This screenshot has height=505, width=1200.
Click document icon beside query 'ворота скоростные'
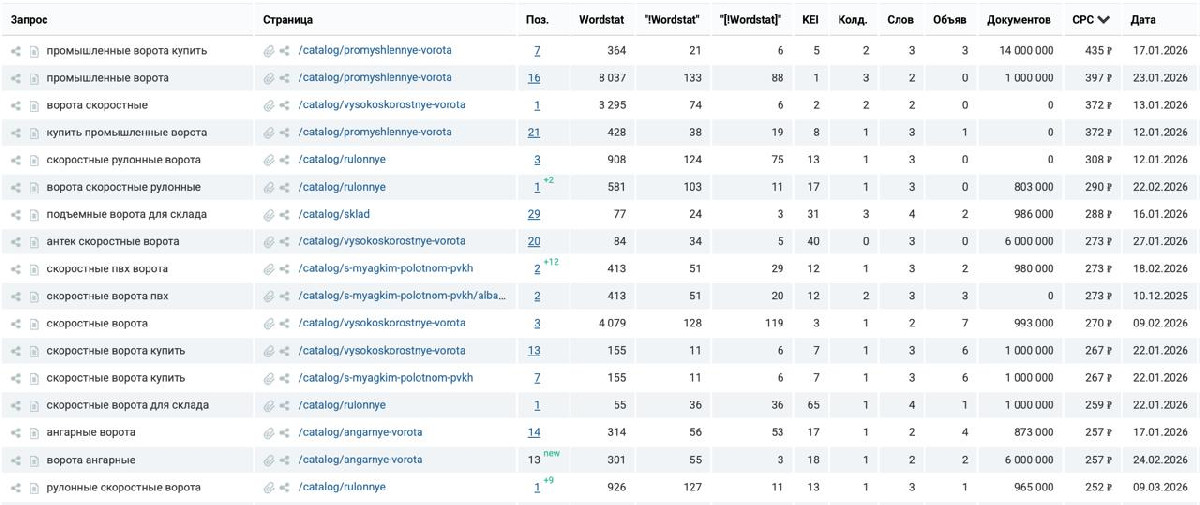(x=34, y=105)
